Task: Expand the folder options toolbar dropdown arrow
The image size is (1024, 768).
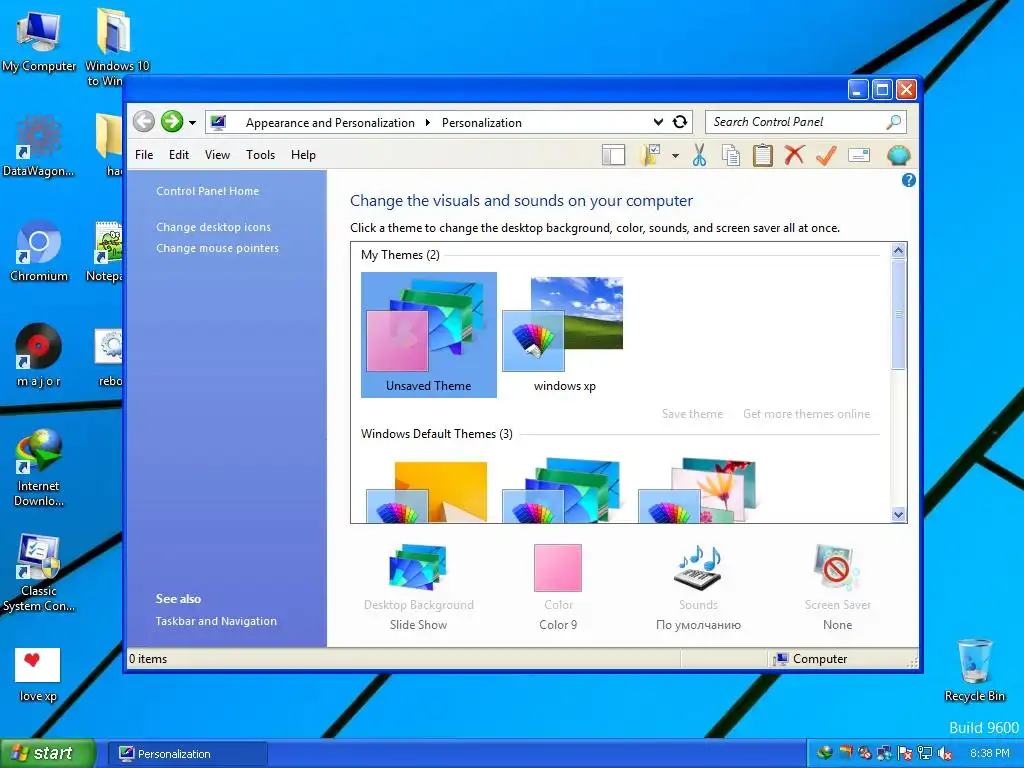Action: pos(675,156)
